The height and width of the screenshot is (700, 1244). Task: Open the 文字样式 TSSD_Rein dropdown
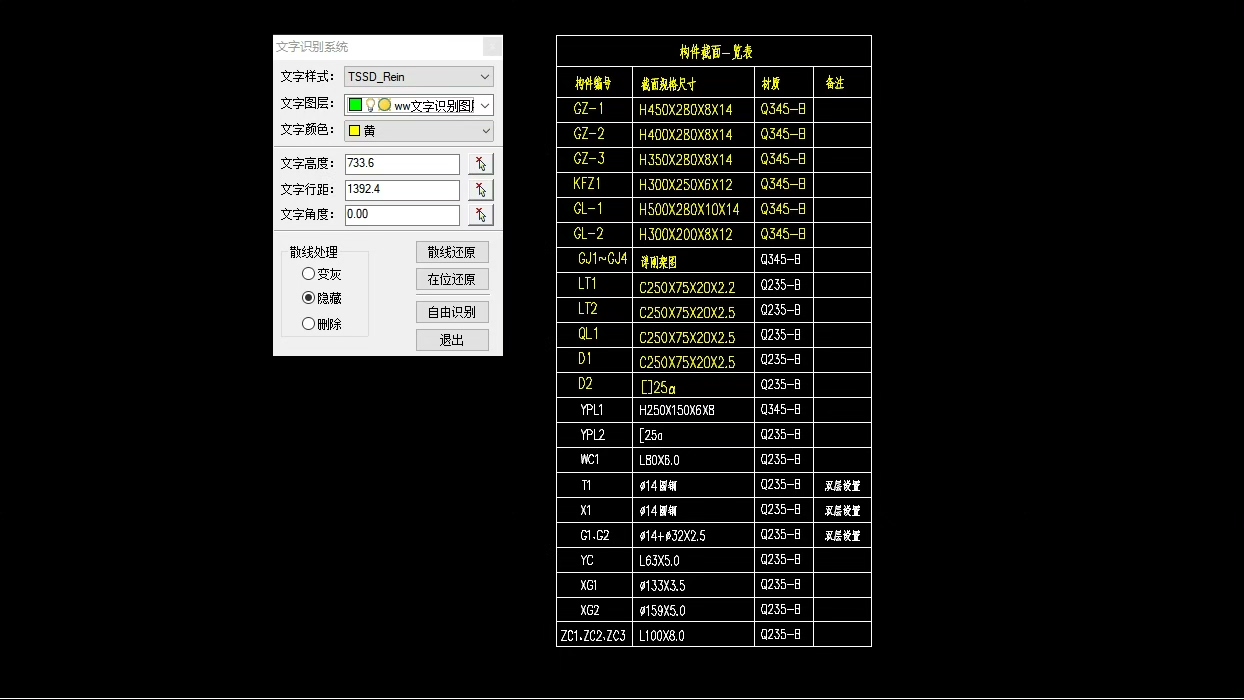coord(419,77)
